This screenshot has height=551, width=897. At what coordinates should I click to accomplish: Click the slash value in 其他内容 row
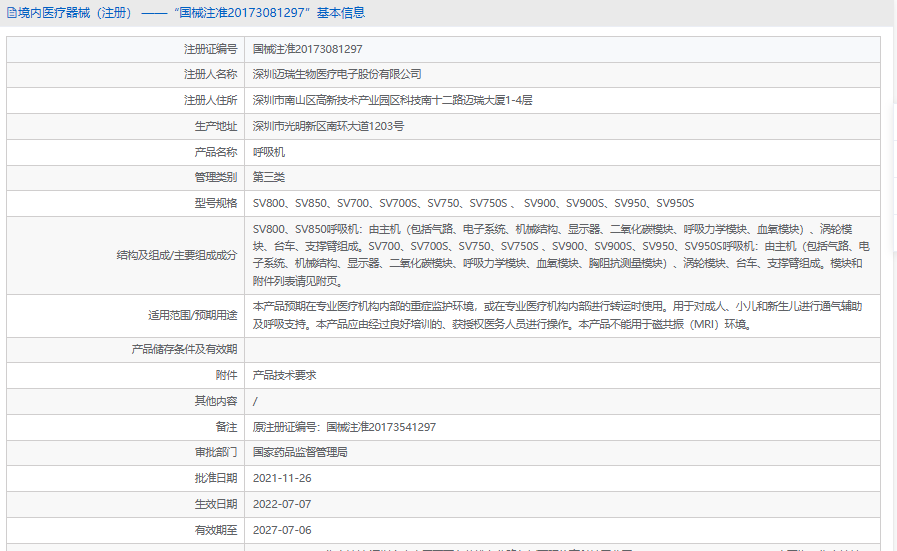click(x=255, y=402)
